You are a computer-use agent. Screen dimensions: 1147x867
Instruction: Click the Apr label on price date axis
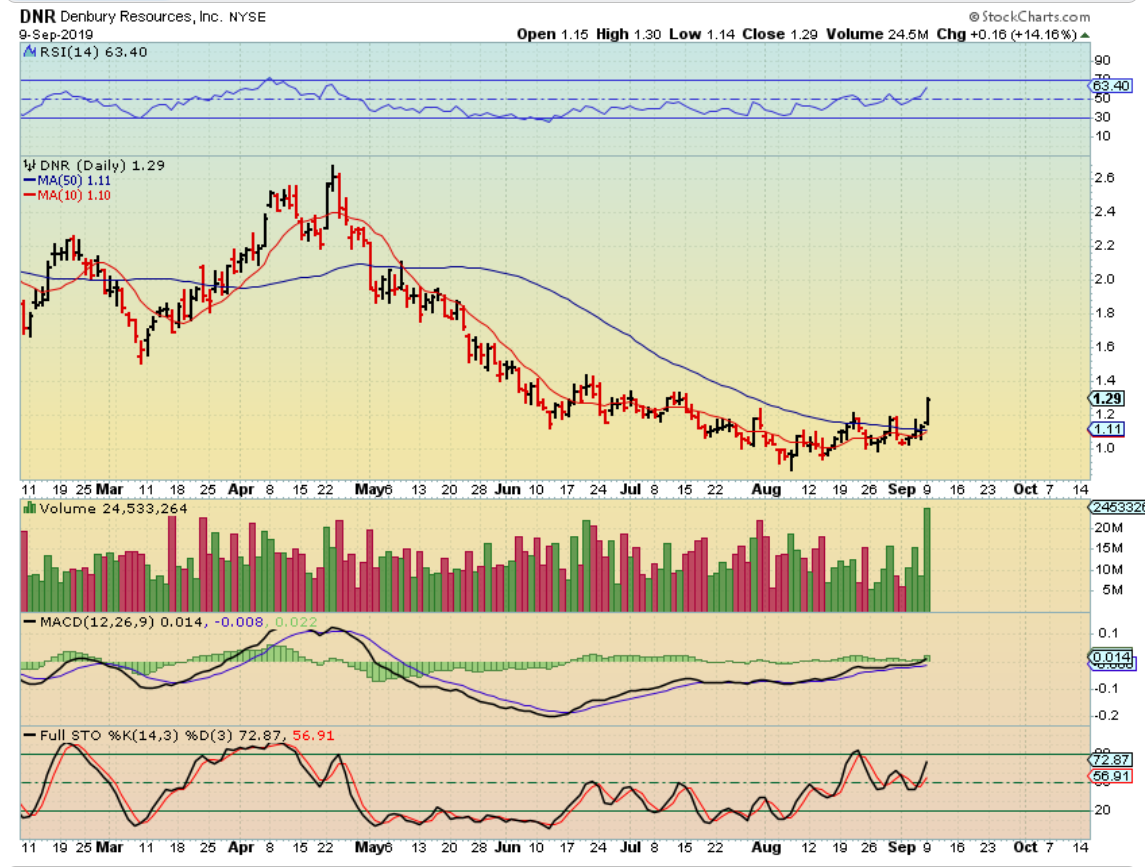pyautogui.click(x=241, y=489)
